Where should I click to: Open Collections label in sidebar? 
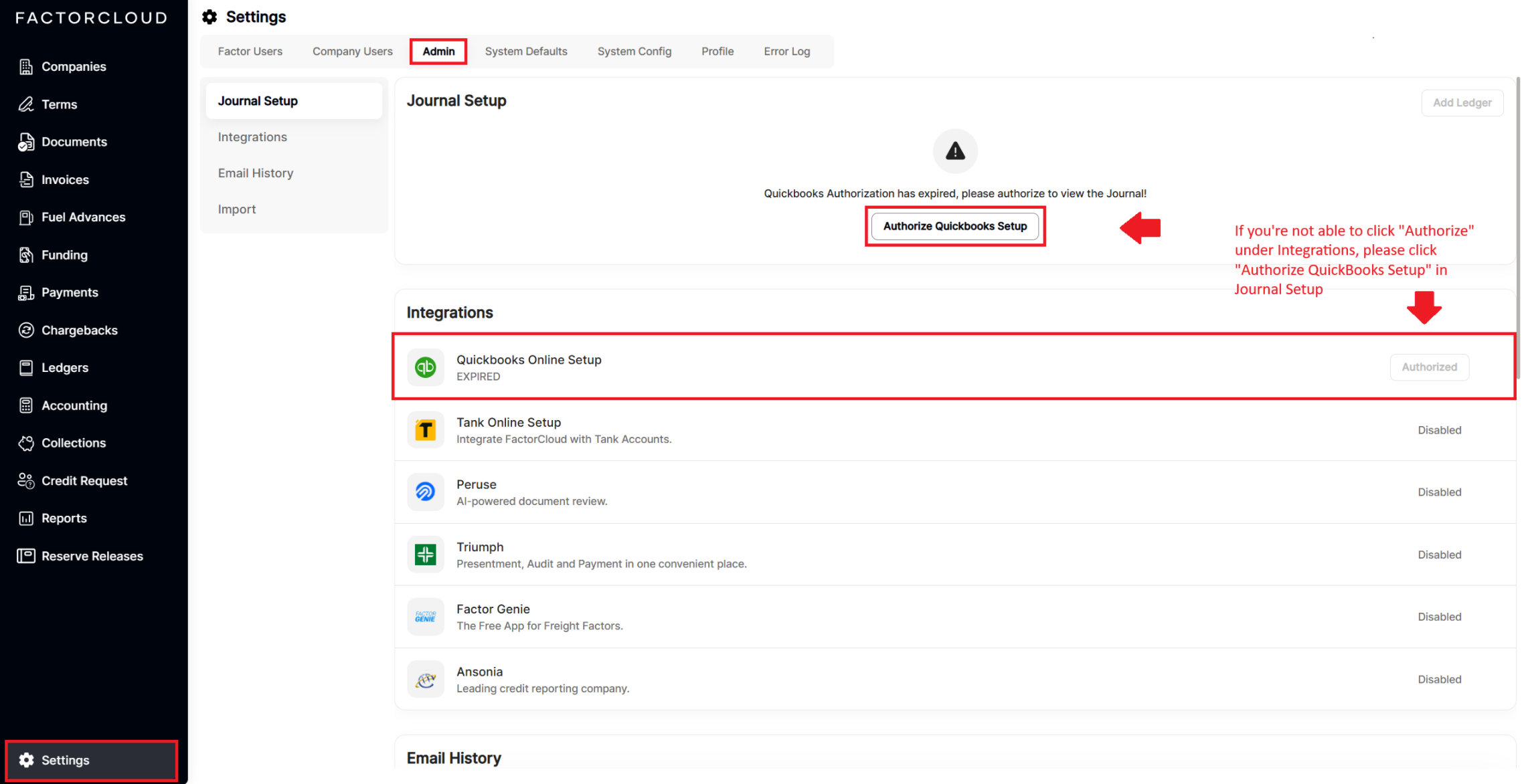click(74, 444)
